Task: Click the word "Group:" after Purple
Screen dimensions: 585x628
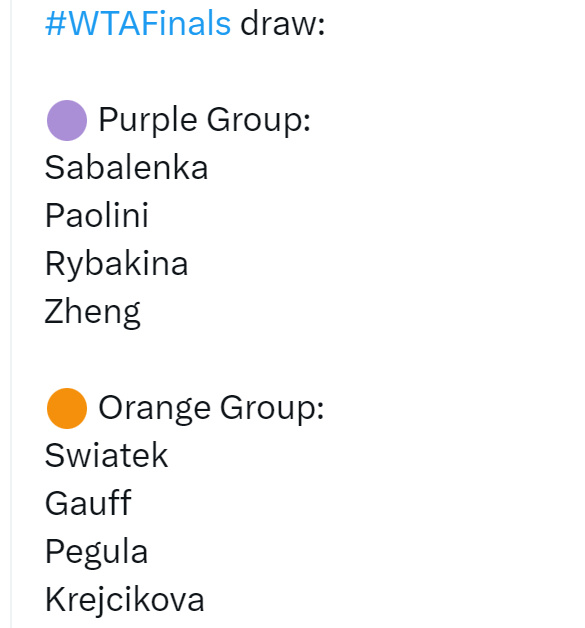Action: [x=259, y=120]
